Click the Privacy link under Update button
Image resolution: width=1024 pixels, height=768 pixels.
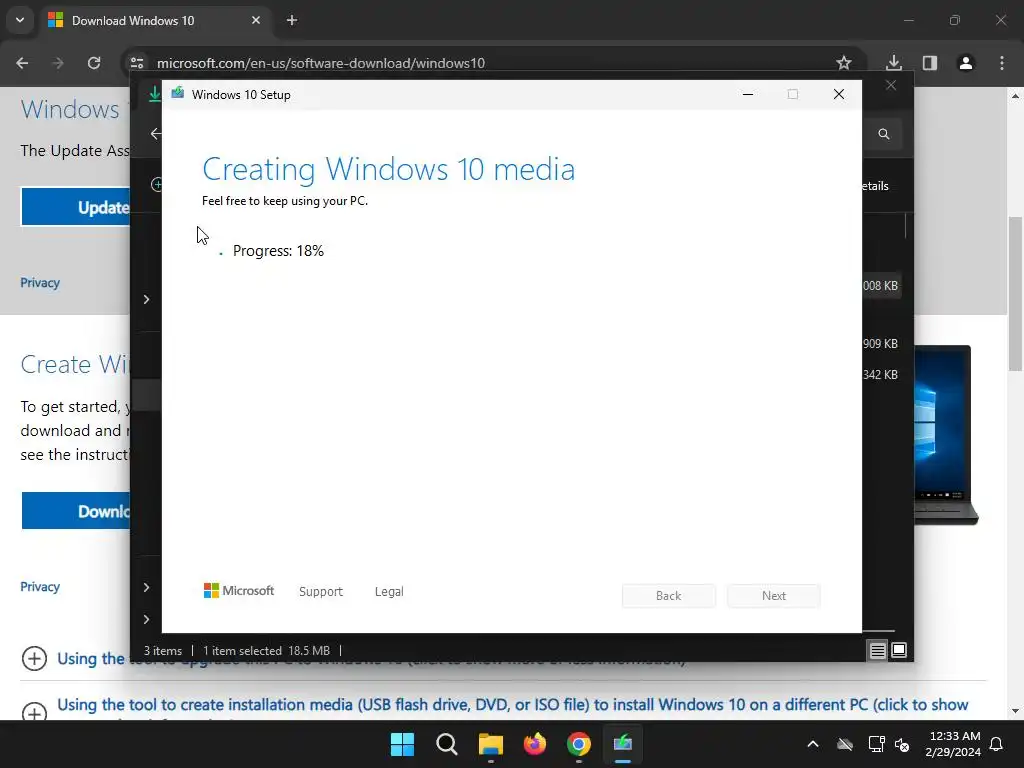pyautogui.click(x=40, y=283)
